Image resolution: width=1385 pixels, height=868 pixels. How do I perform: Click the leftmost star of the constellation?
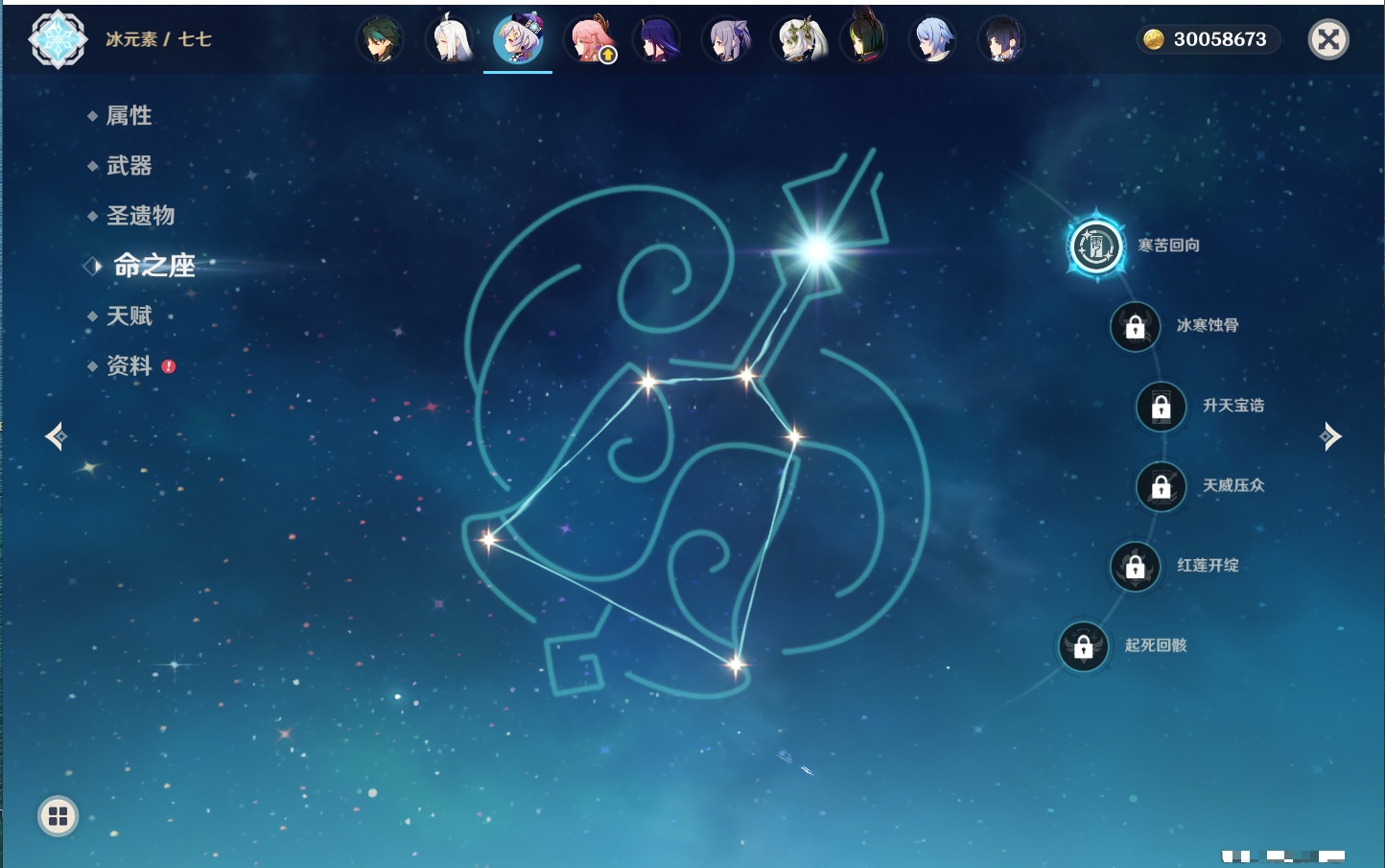489,539
